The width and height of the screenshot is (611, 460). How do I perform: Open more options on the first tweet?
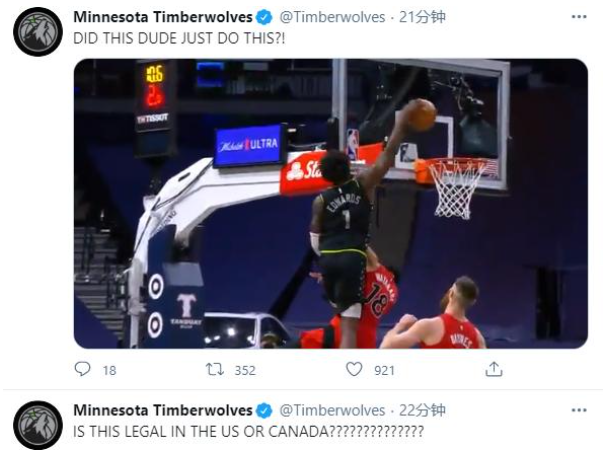click(x=579, y=17)
